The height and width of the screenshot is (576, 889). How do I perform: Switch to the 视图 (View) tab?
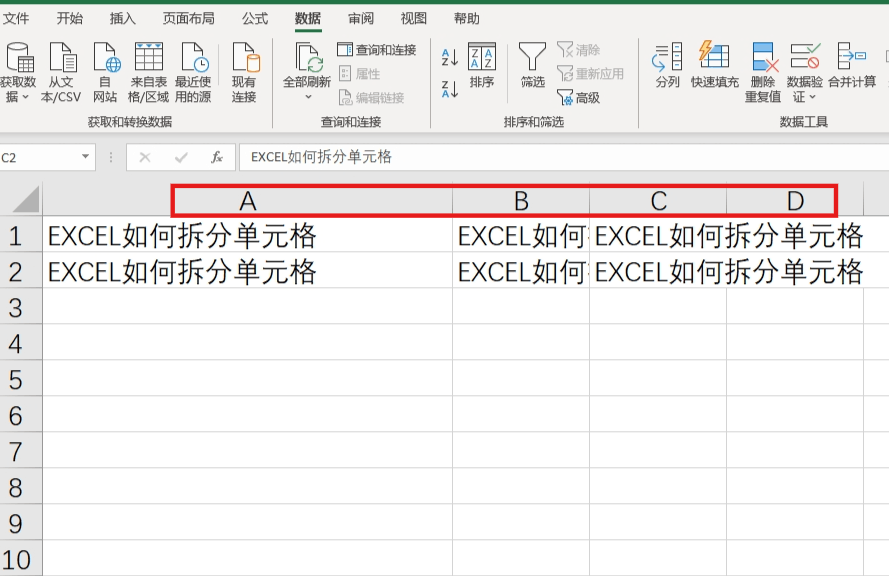[413, 19]
